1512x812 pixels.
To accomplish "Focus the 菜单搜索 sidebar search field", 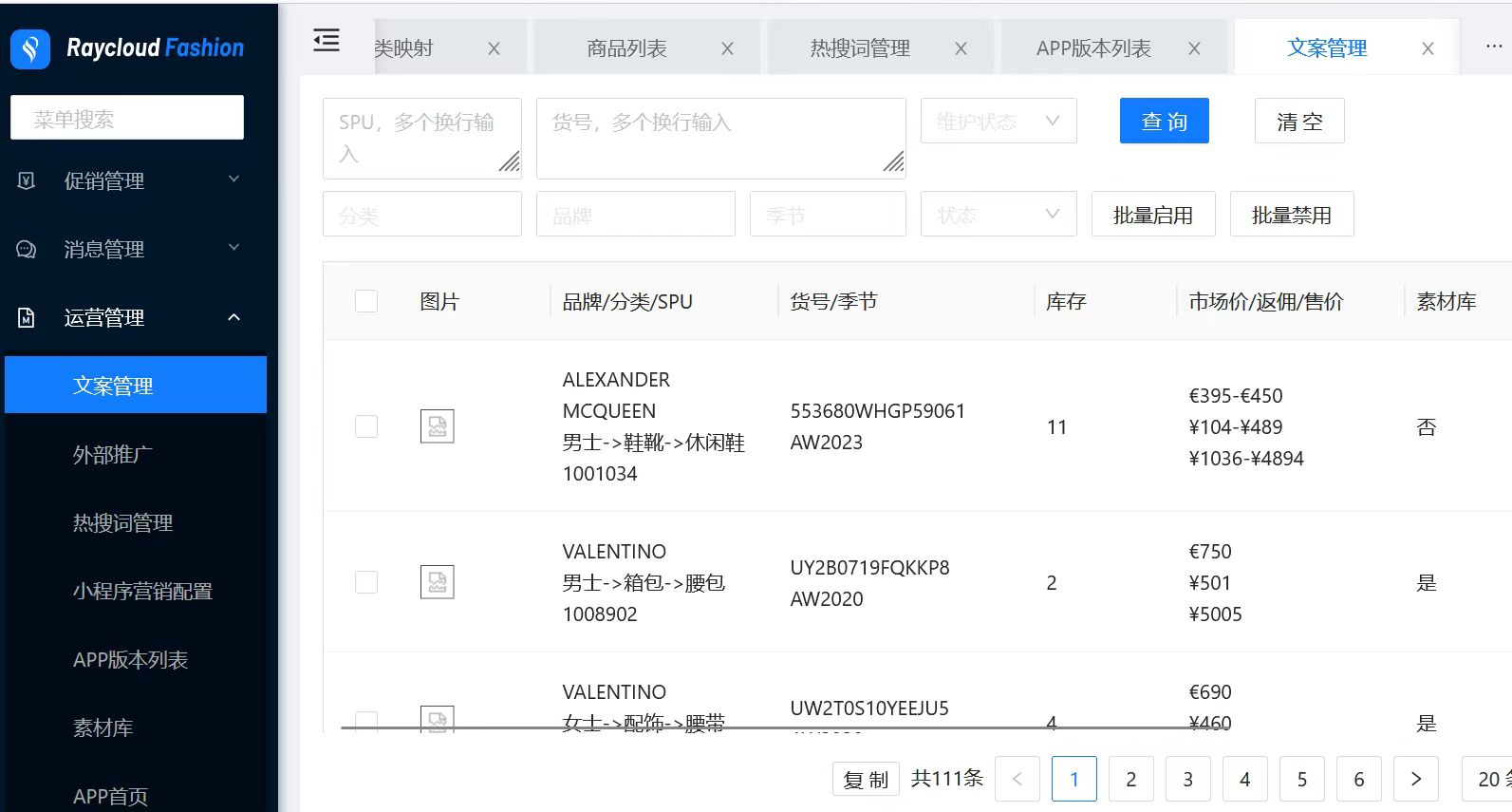I will point(127,118).
